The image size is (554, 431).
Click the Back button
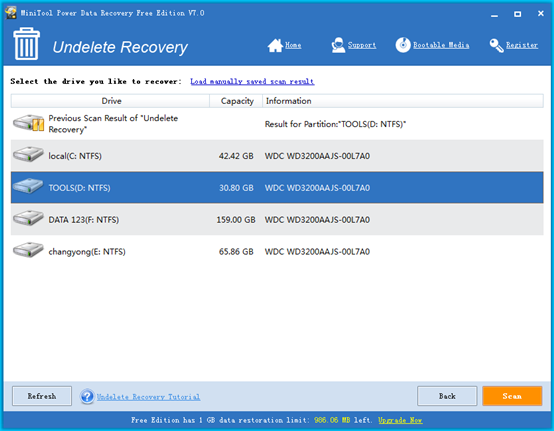447,396
